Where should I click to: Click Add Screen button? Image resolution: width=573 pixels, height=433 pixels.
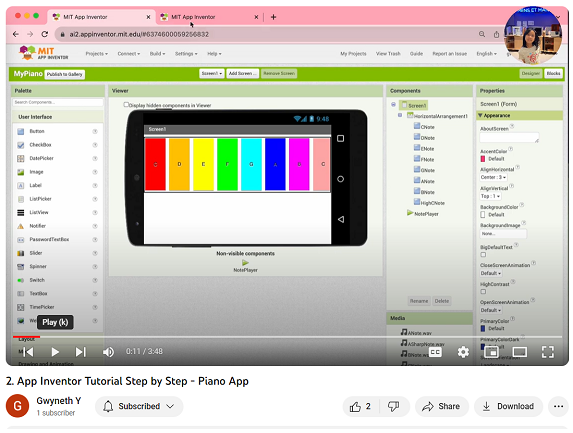242,73
